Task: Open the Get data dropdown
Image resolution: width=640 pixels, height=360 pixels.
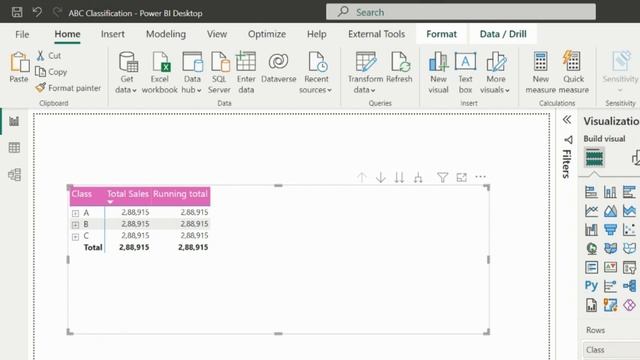Action: (x=127, y=73)
